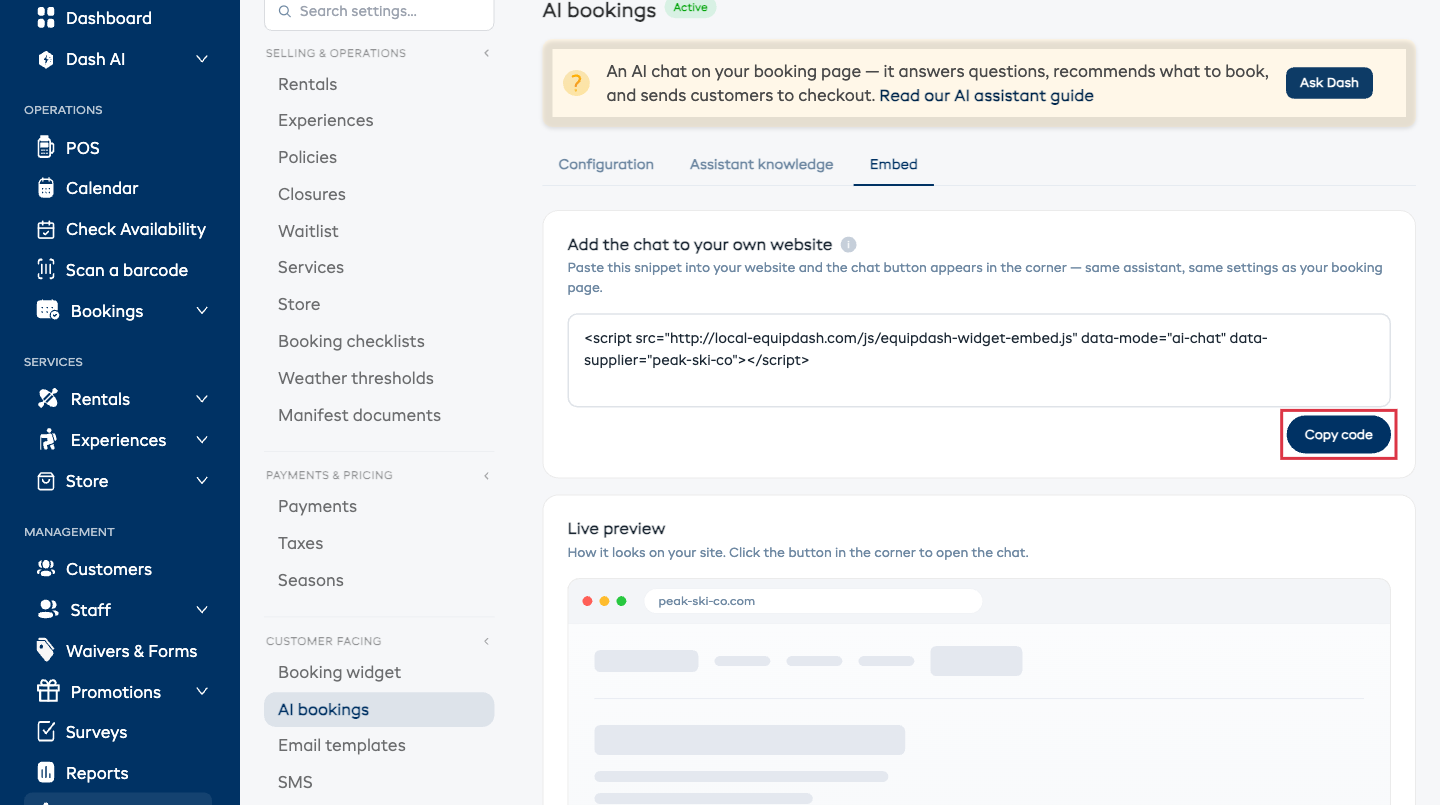Click the Store shopping bag icon
Viewport: 1440px width, 805px height.
tap(46, 481)
